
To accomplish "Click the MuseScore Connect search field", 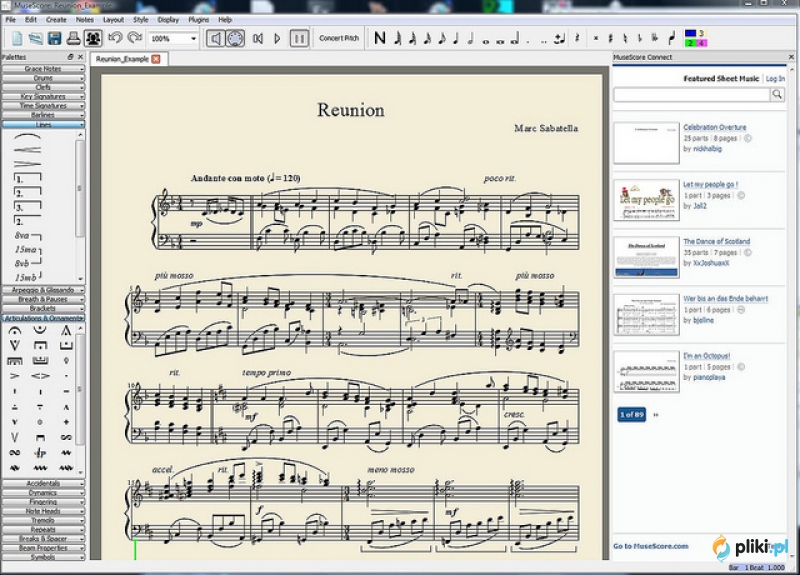I will pos(691,94).
